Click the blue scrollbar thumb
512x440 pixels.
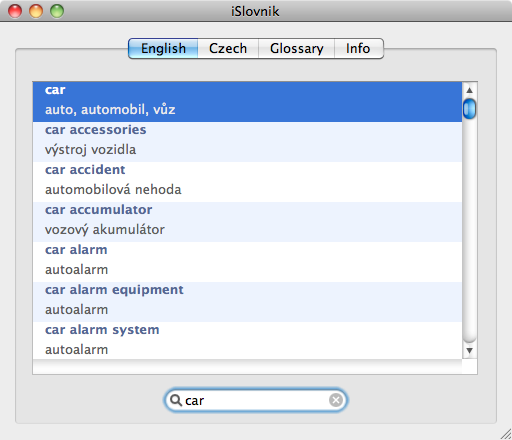[x=470, y=109]
